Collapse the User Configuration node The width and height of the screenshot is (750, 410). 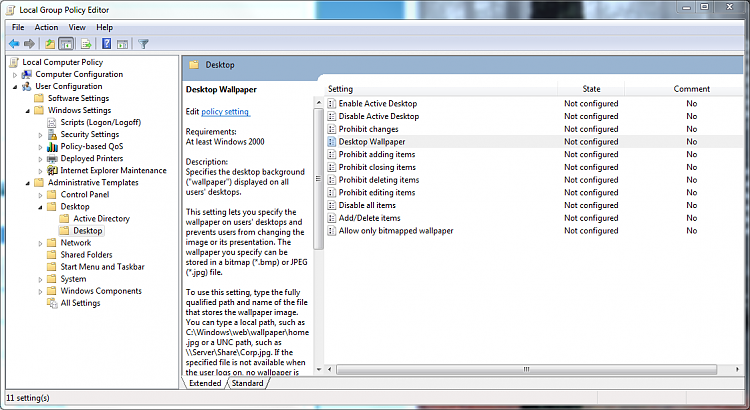pyautogui.click(x=15, y=87)
